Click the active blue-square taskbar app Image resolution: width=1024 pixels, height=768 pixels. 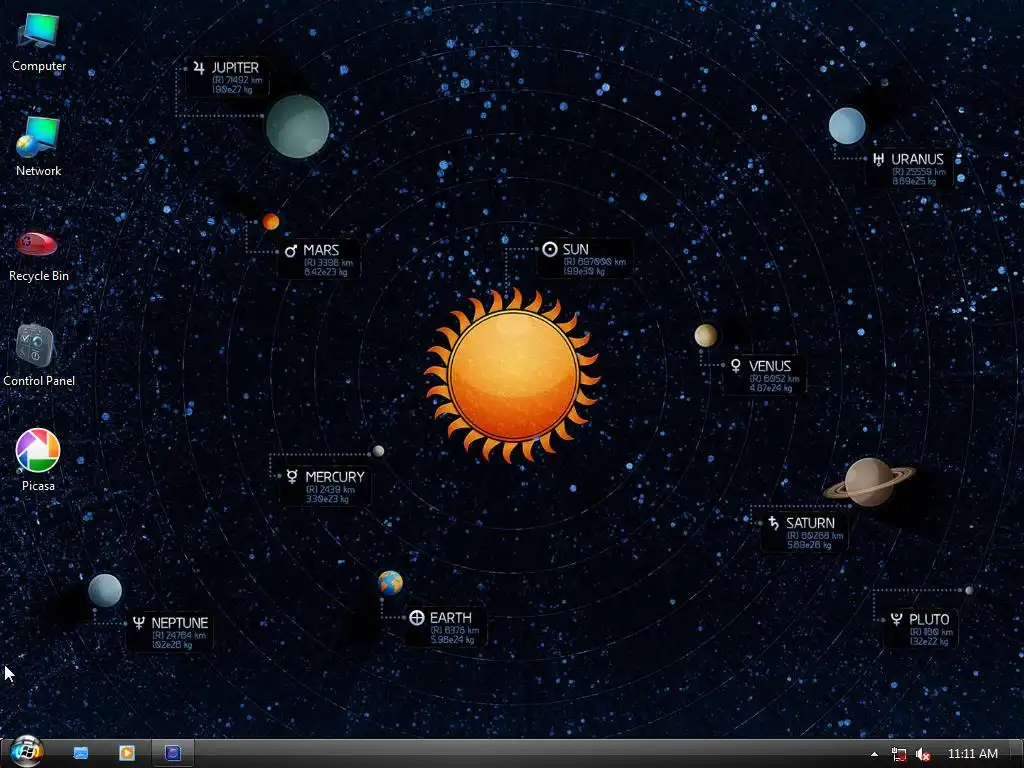pyautogui.click(x=173, y=753)
